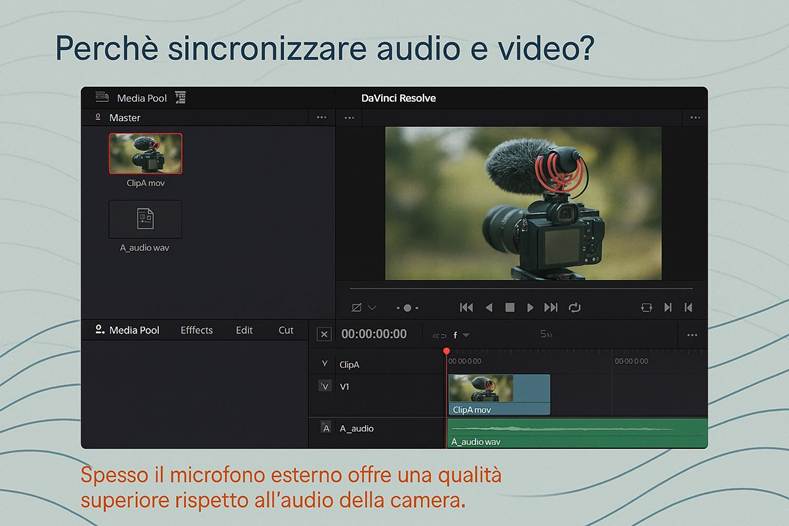Click the red playhead marker

tap(446, 351)
